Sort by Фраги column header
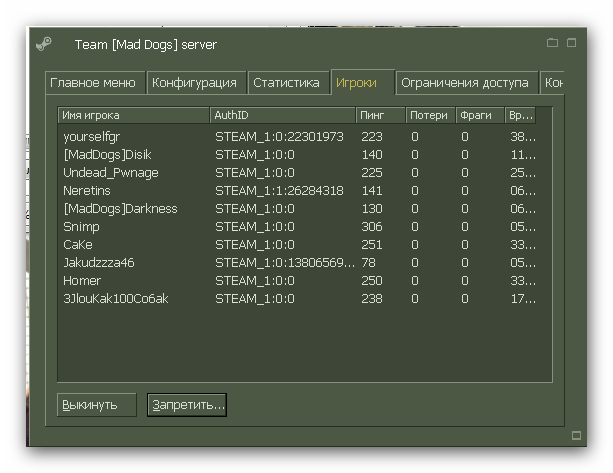This screenshot has height=473, width=613. coord(480,115)
